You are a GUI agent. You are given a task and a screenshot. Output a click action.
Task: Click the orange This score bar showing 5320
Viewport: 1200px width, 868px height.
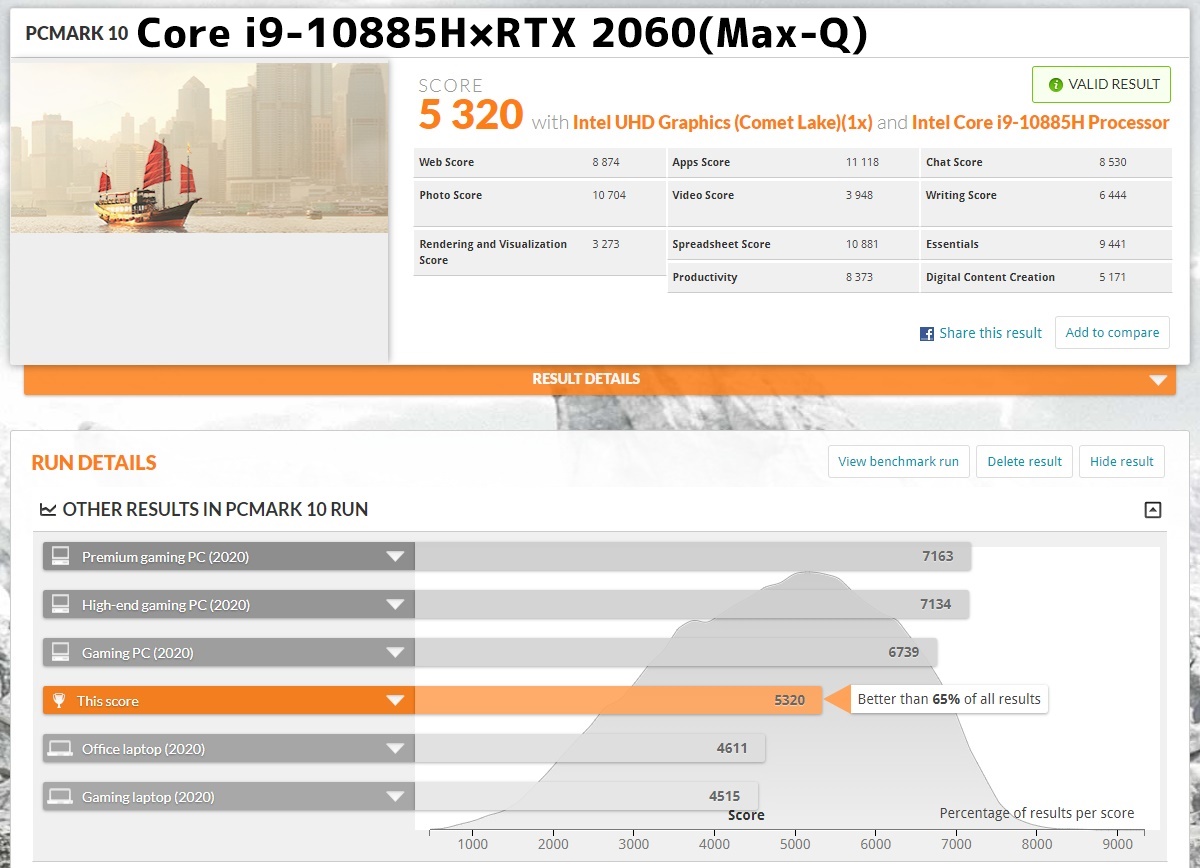[x=618, y=701]
